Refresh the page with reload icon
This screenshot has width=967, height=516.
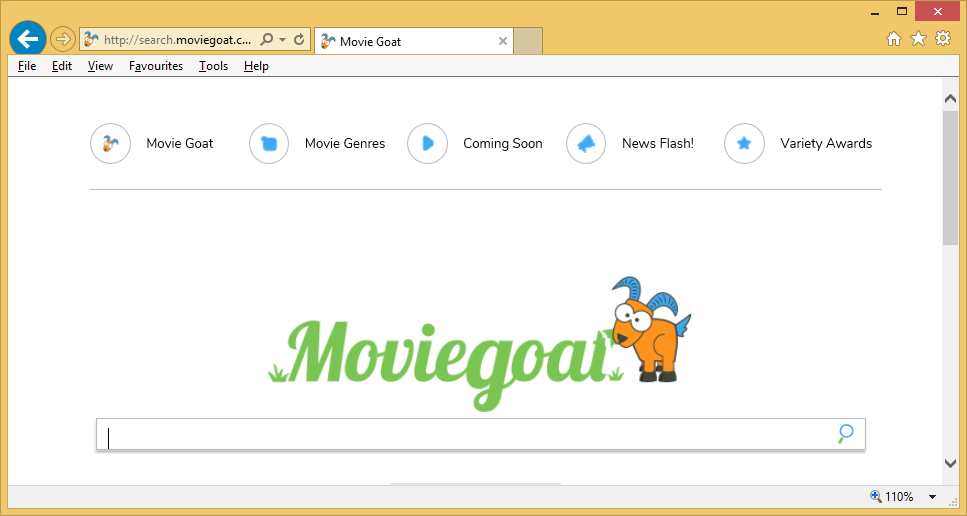coord(299,40)
